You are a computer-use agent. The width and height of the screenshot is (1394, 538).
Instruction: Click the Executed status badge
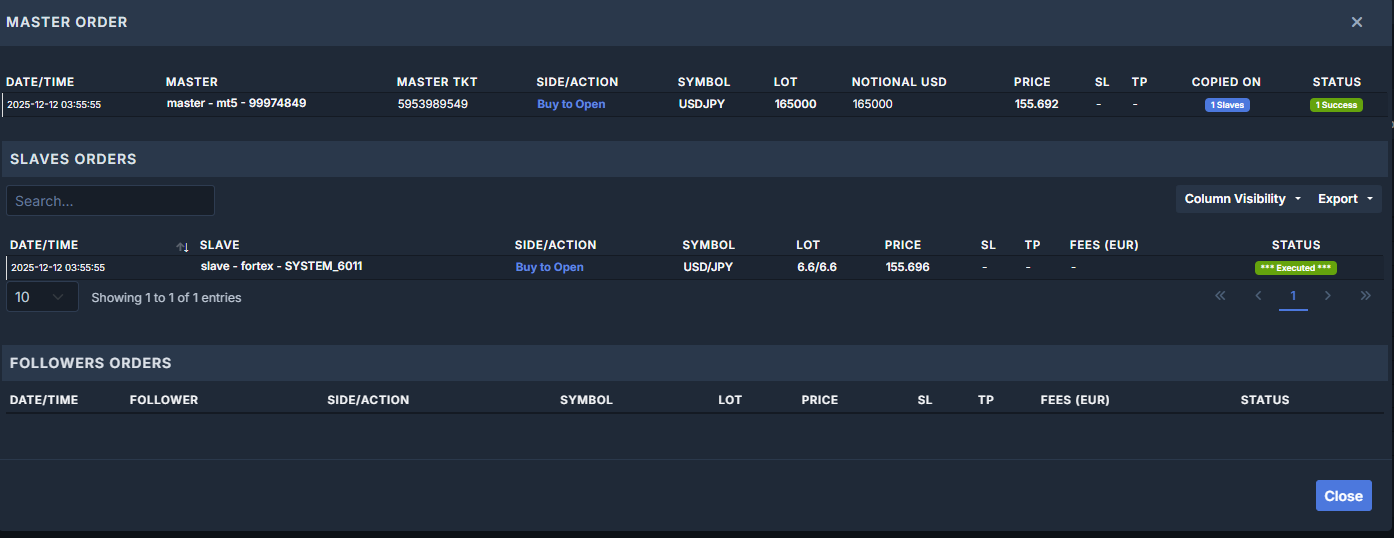(1295, 268)
